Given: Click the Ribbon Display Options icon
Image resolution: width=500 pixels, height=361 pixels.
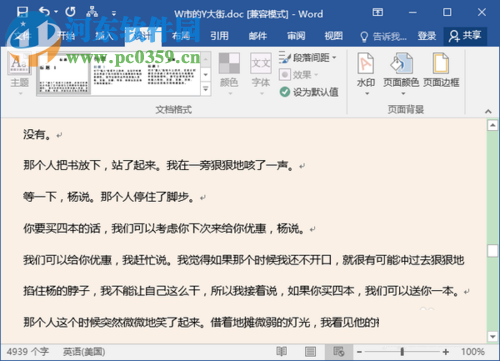Looking at the screenshot, I should coord(378,12).
